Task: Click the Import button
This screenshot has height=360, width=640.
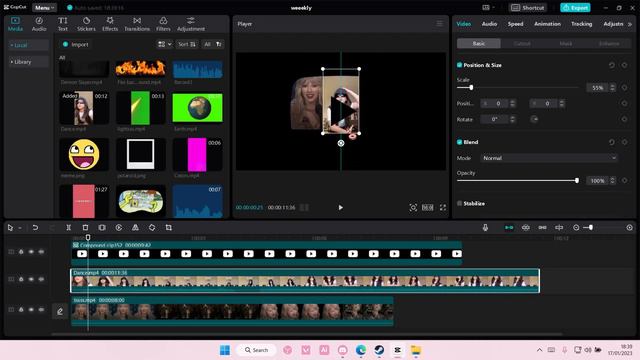Action: tap(76, 44)
